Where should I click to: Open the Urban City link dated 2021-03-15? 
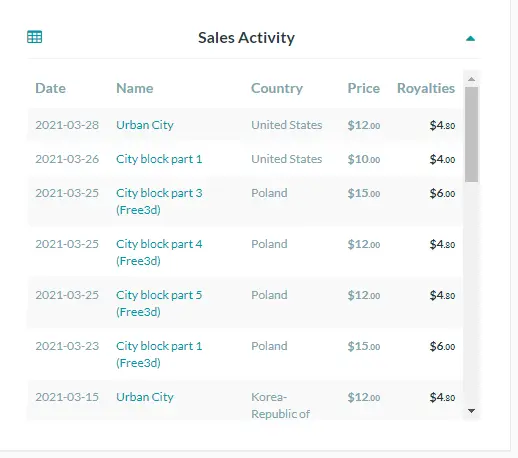point(145,397)
